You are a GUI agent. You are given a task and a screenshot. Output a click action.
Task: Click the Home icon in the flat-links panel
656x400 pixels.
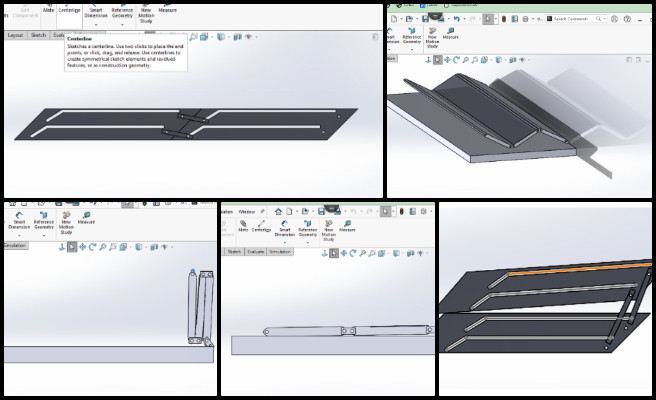pyautogui.click(x=278, y=212)
